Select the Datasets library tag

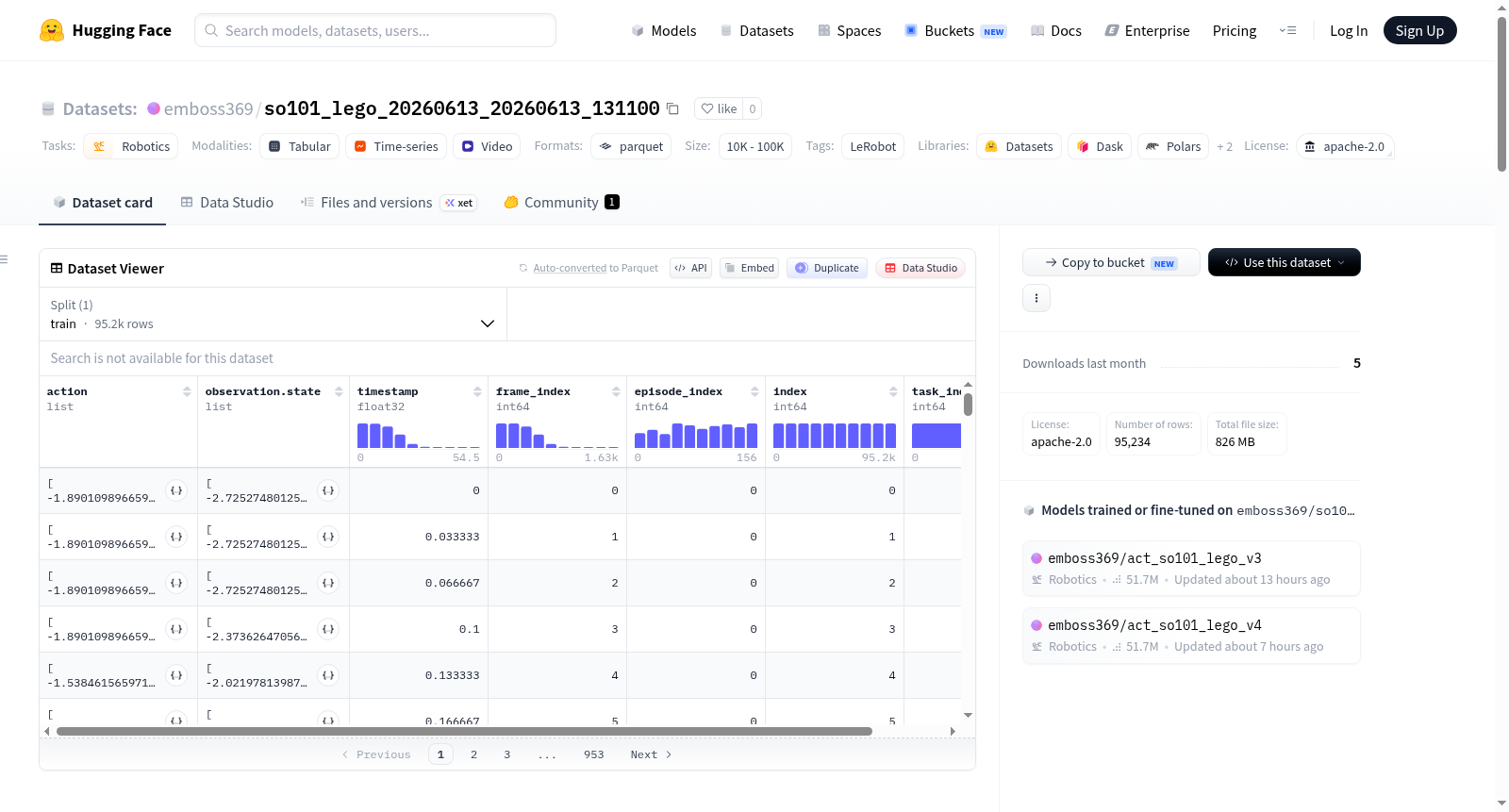pyautogui.click(x=1019, y=146)
